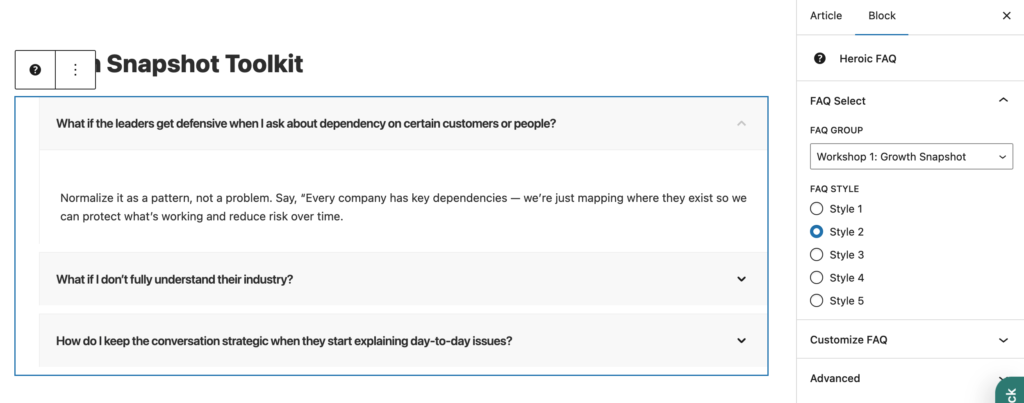1024x403 pixels.
Task: Enable Style 5 radio button
Action: click(817, 301)
